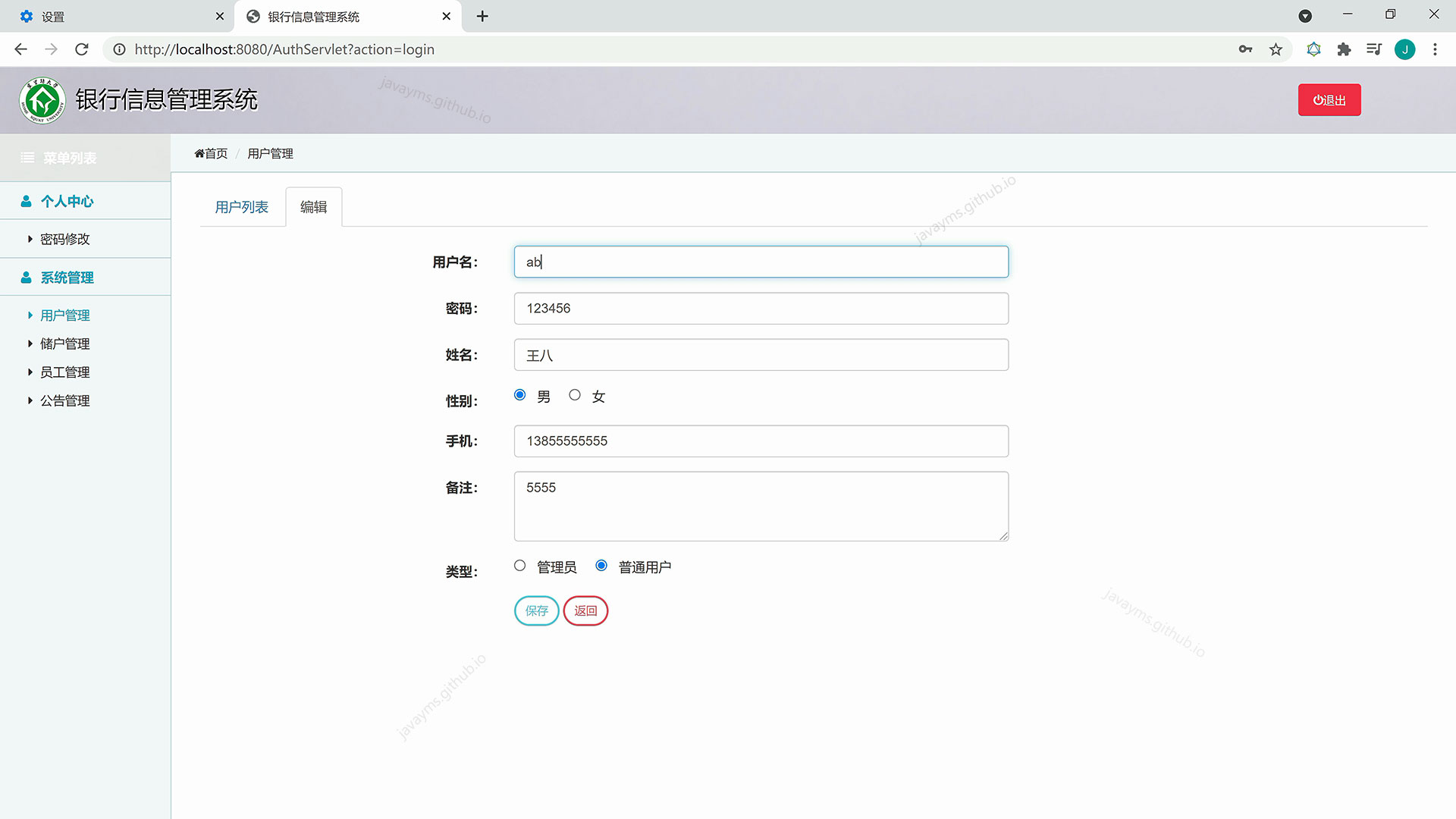The image size is (1456, 819).
Task: Select the 女 gender radio button
Action: tap(575, 395)
